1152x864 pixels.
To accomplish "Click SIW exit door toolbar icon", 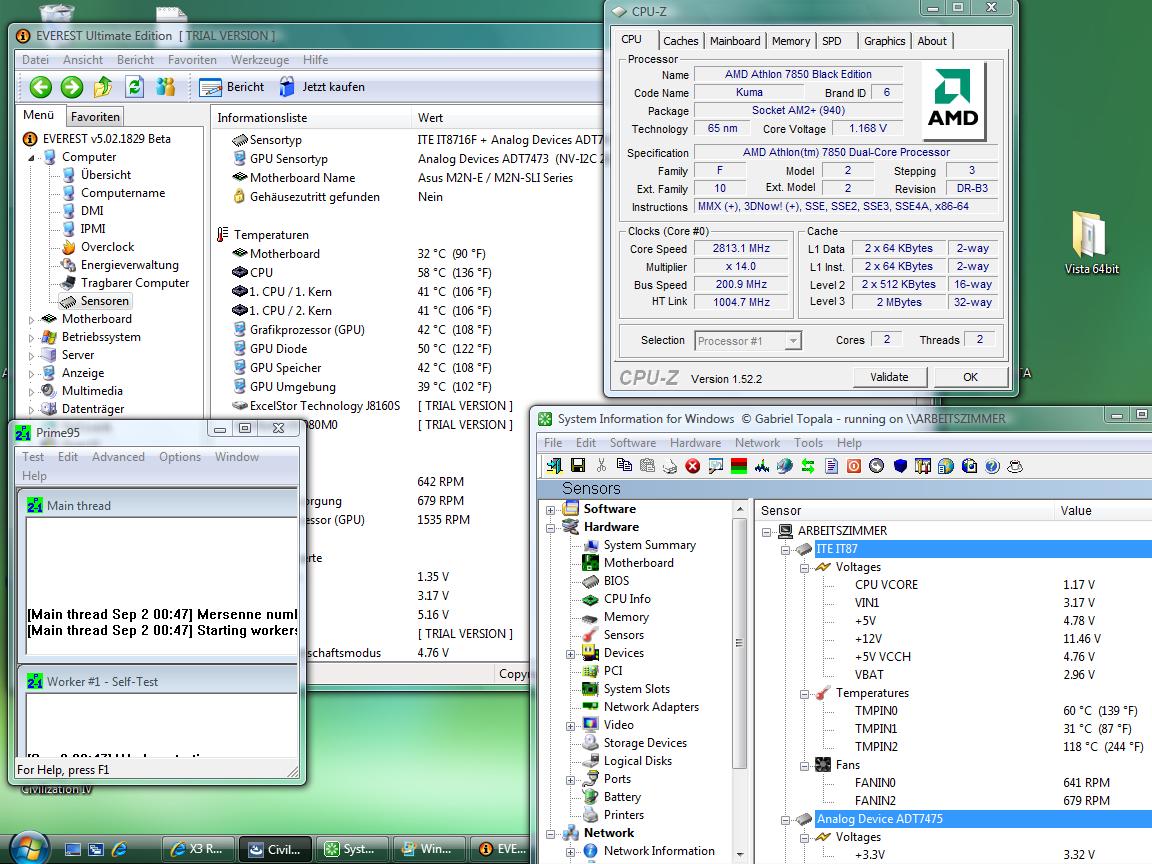I will (555, 466).
